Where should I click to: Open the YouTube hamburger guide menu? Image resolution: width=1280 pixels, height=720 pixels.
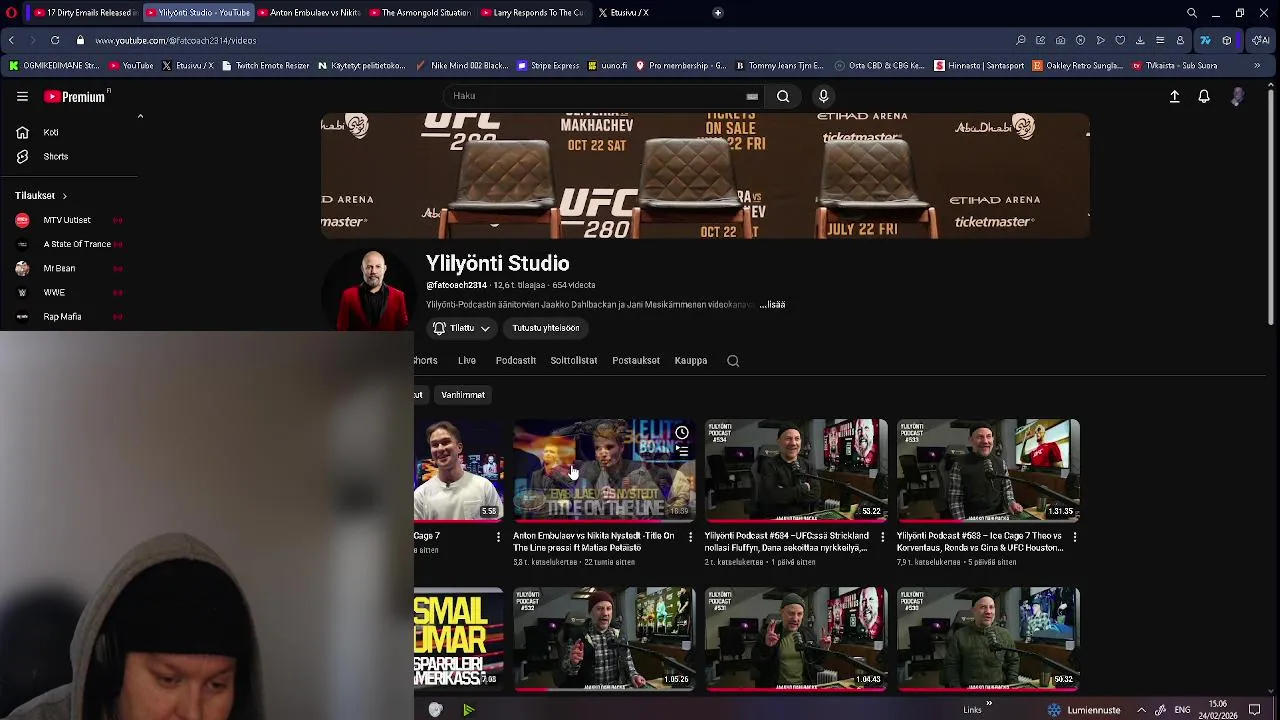click(22, 96)
